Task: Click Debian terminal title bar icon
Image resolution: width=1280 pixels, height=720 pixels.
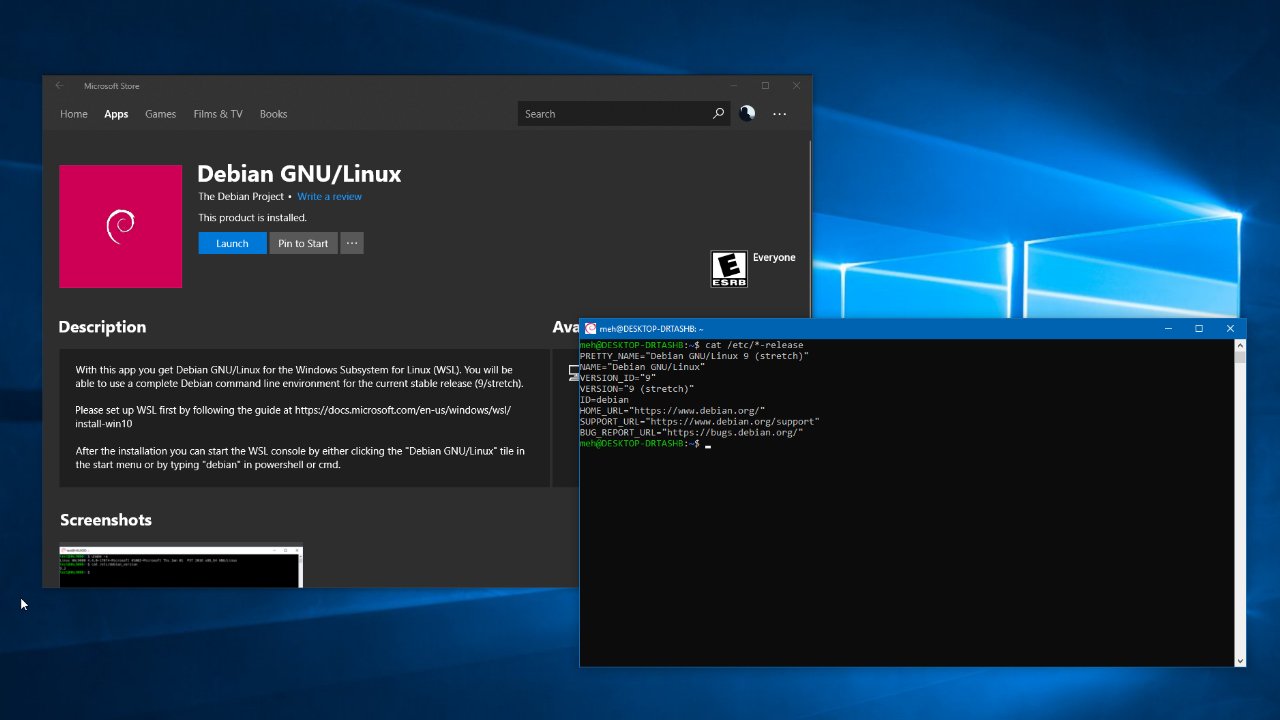Action: [x=591, y=329]
